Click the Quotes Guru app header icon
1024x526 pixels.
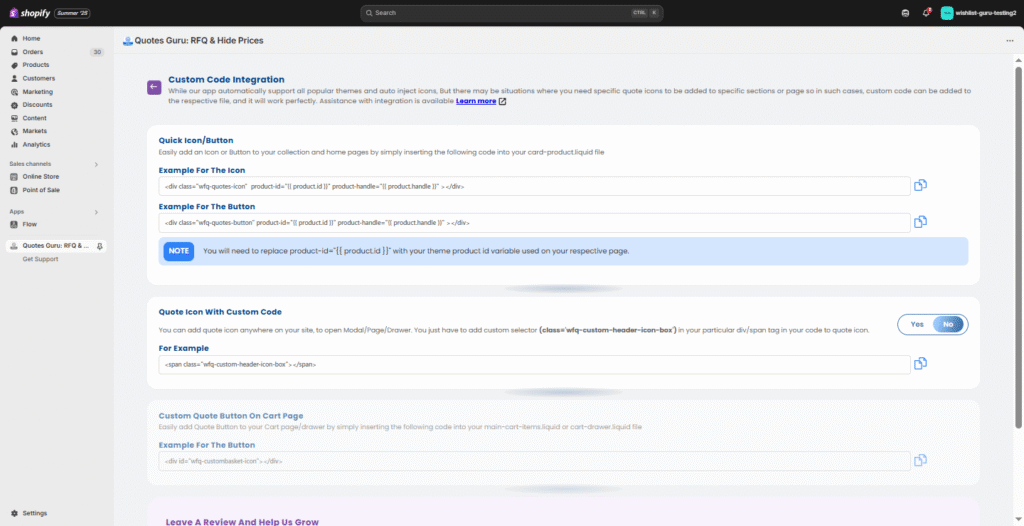[127, 41]
